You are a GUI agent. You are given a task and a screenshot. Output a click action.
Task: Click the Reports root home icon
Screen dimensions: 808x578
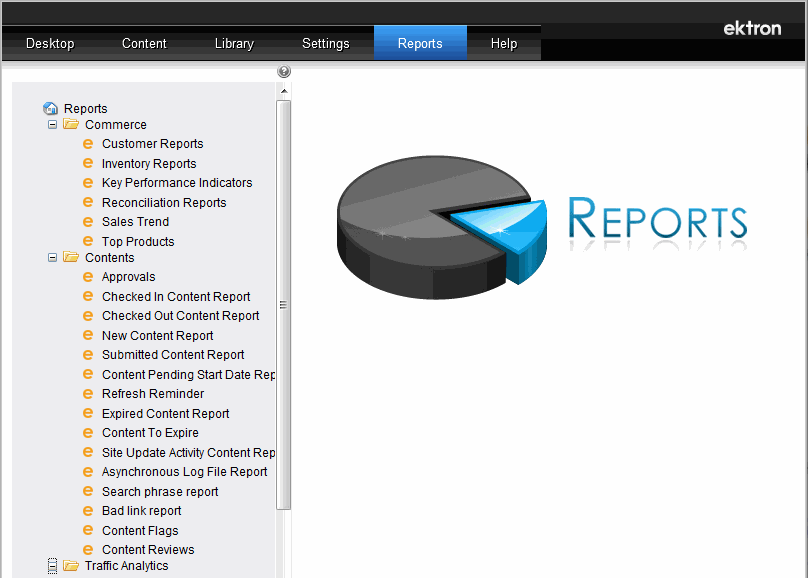(50, 108)
